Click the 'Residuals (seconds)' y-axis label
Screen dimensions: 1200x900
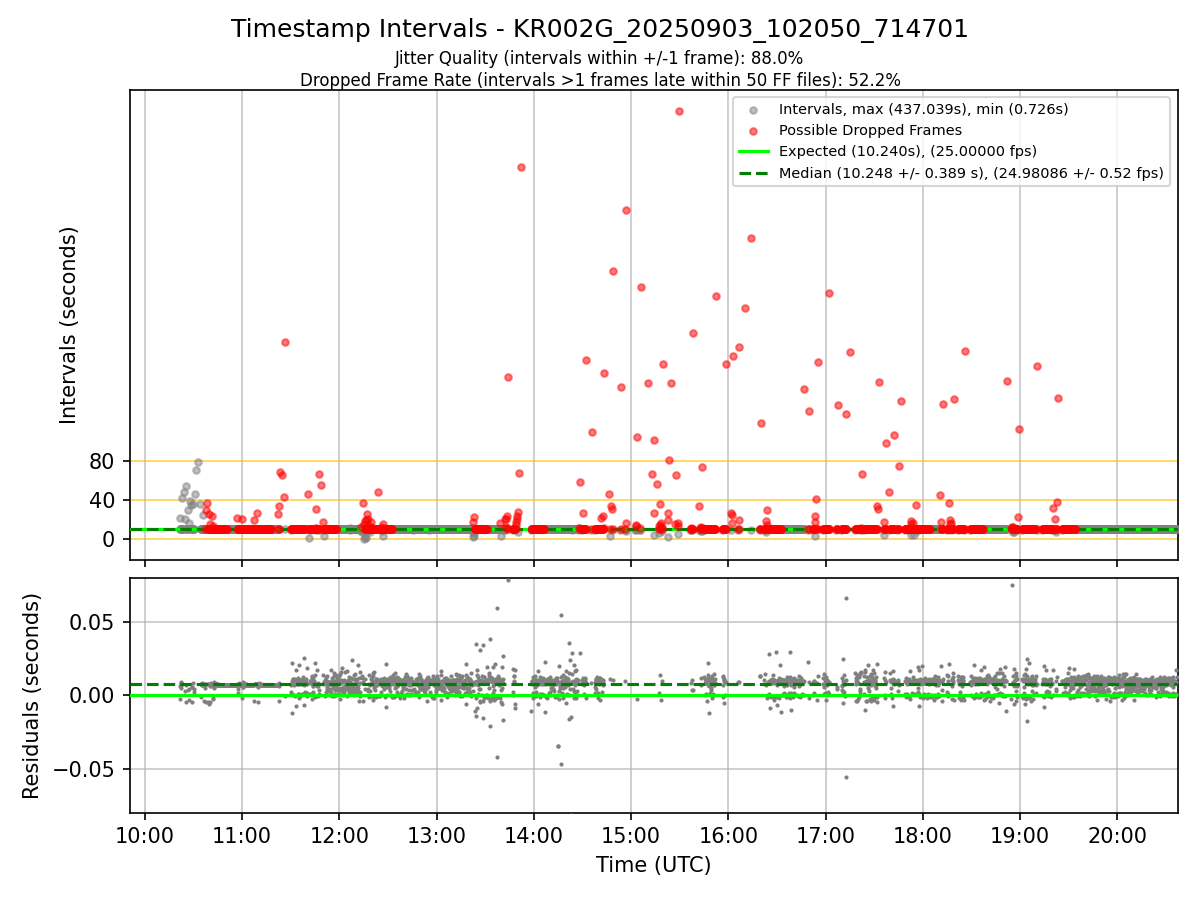32,695
